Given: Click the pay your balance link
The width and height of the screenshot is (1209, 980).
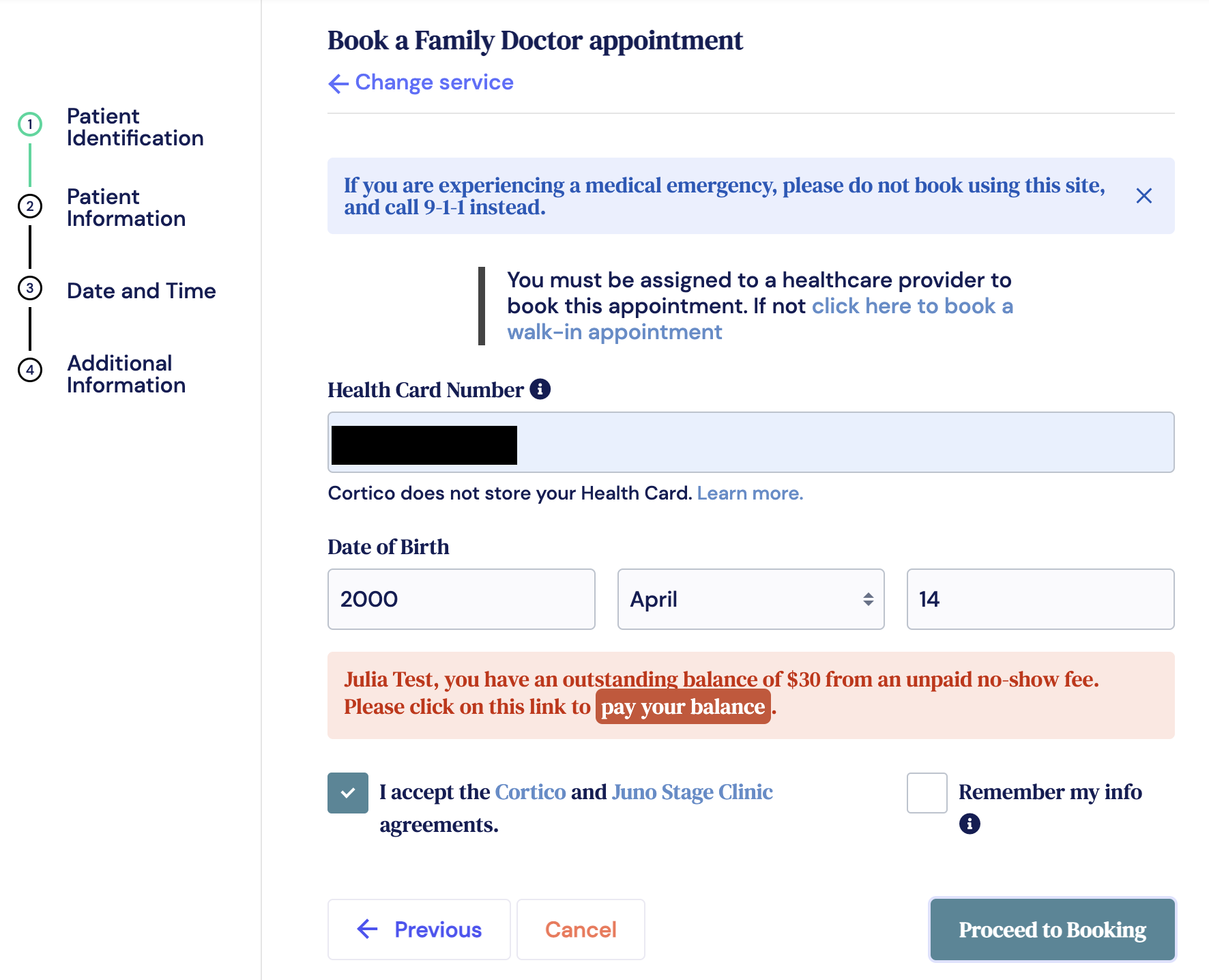Looking at the screenshot, I should 682,707.
